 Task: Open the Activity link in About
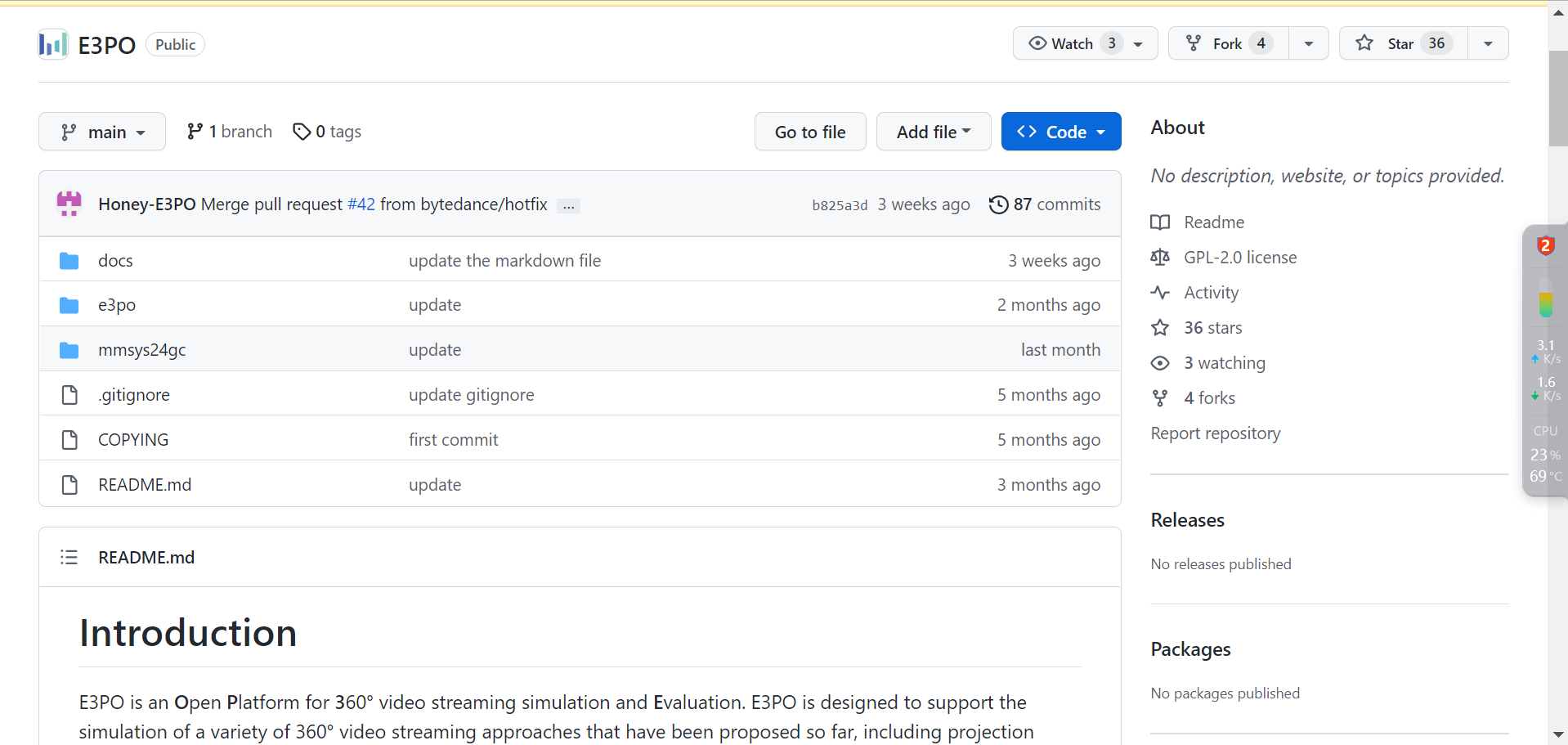pyautogui.click(x=1212, y=293)
